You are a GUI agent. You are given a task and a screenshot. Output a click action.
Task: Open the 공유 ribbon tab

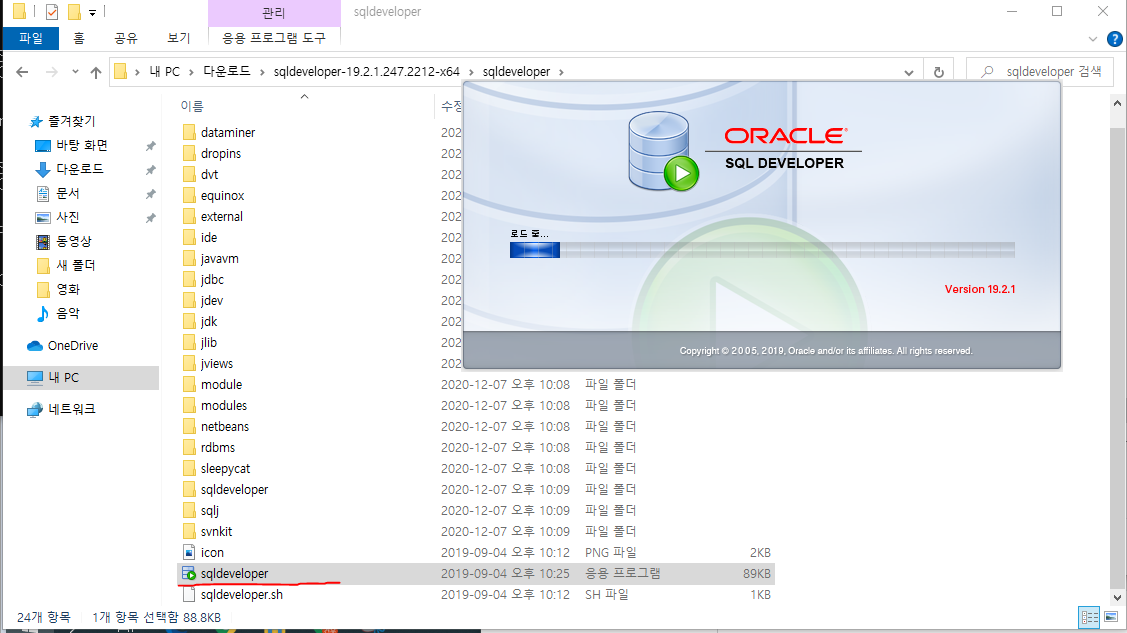click(x=126, y=38)
